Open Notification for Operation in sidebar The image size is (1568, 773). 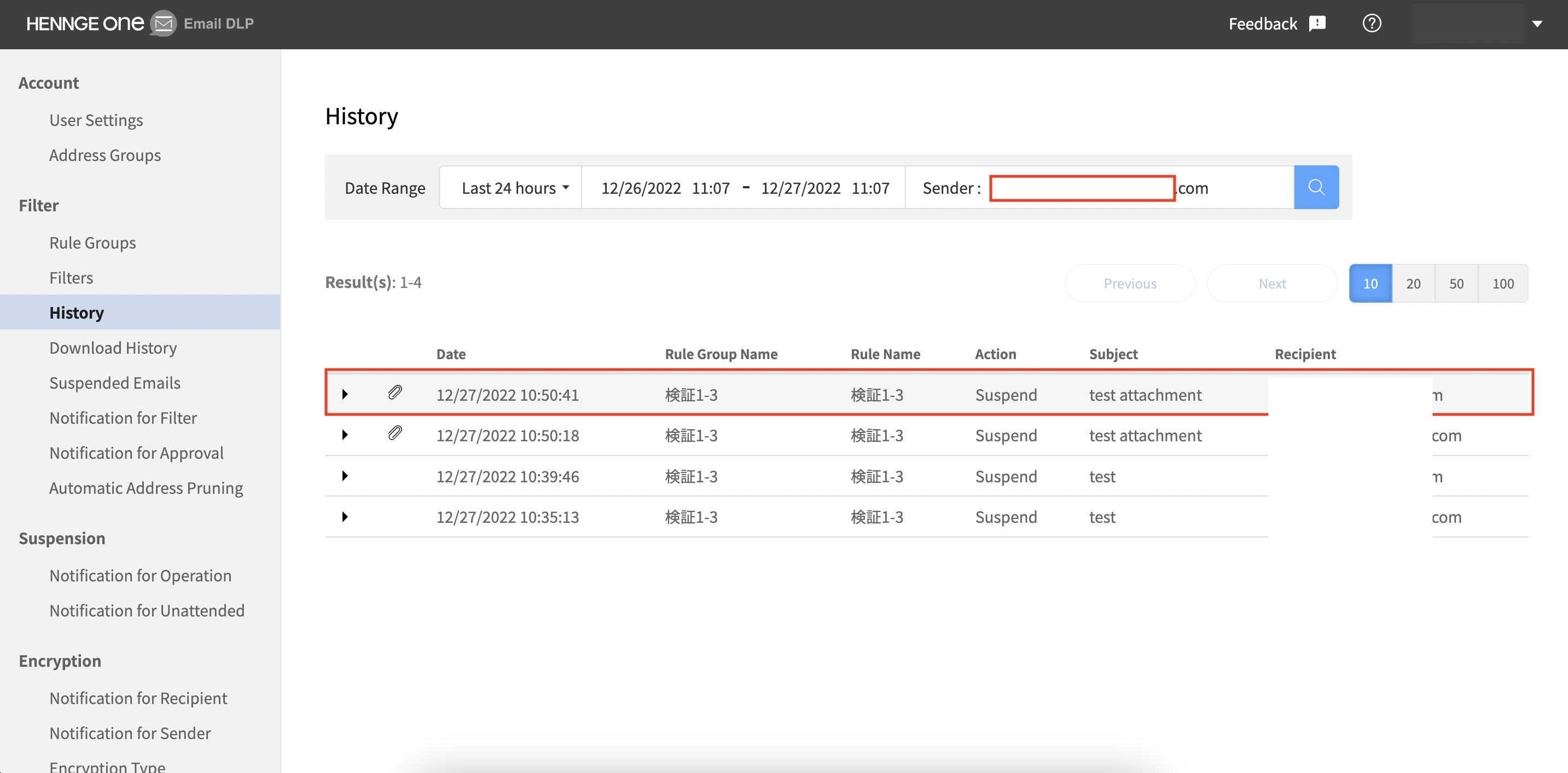[x=140, y=575]
